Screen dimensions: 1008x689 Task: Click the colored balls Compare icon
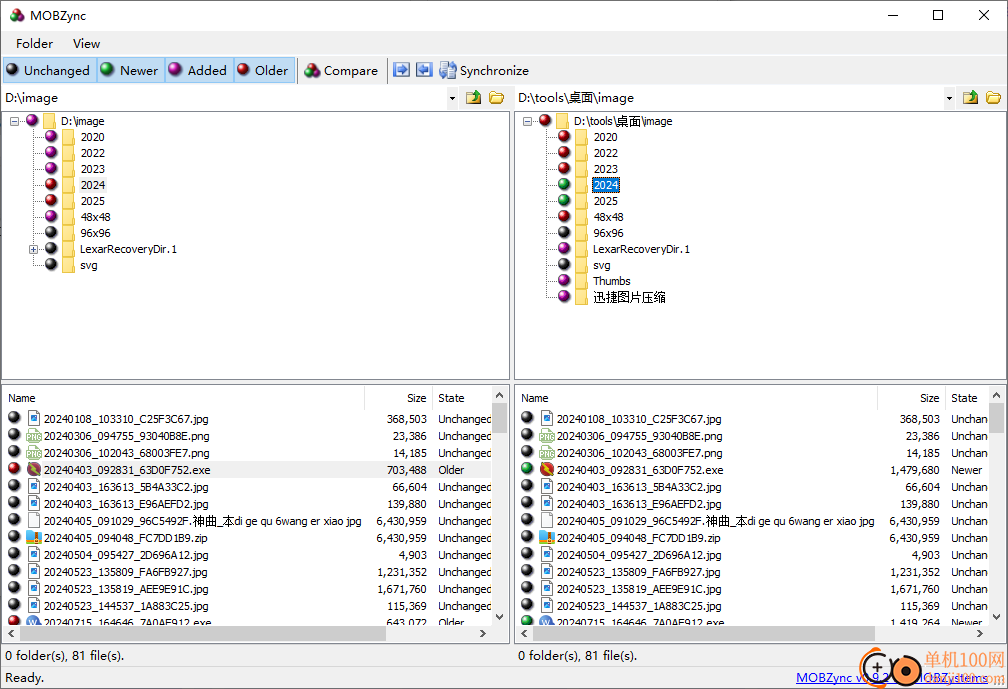pyautogui.click(x=312, y=70)
